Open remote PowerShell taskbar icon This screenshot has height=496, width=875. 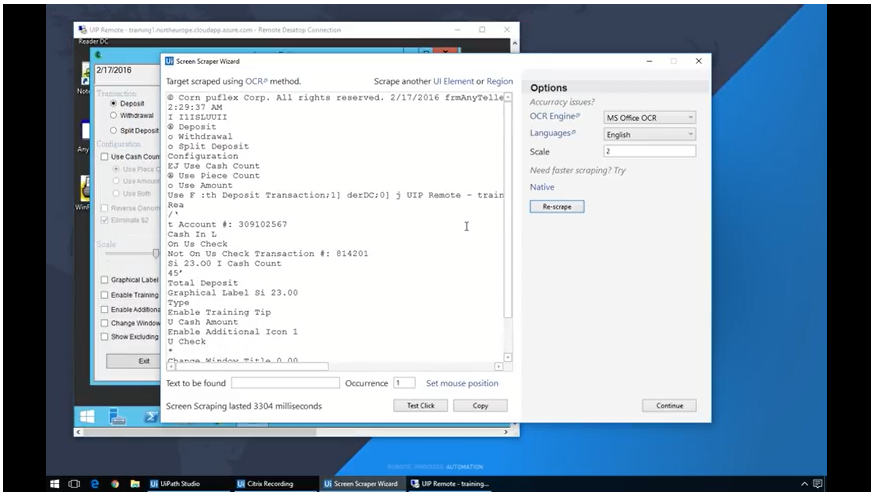(151, 416)
